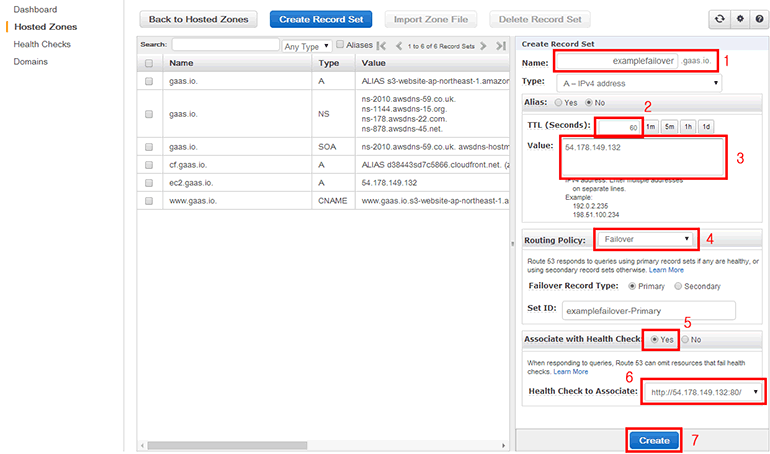This screenshot has width=770, height=454.
Task: Open the Any Type filter dropdown
Action: (306, 46)
